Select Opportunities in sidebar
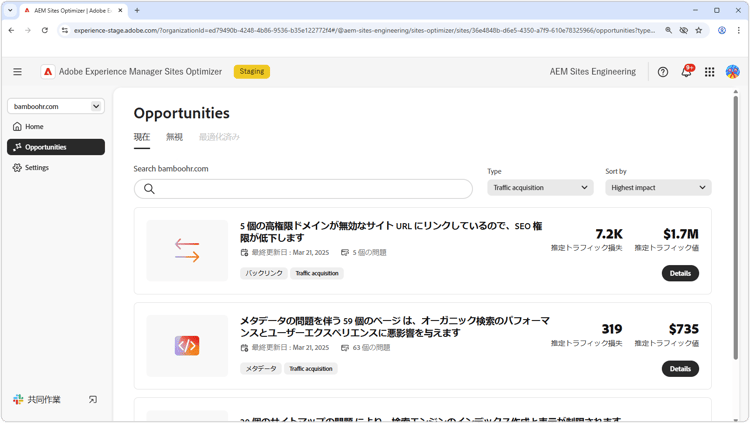 [56, 147]
